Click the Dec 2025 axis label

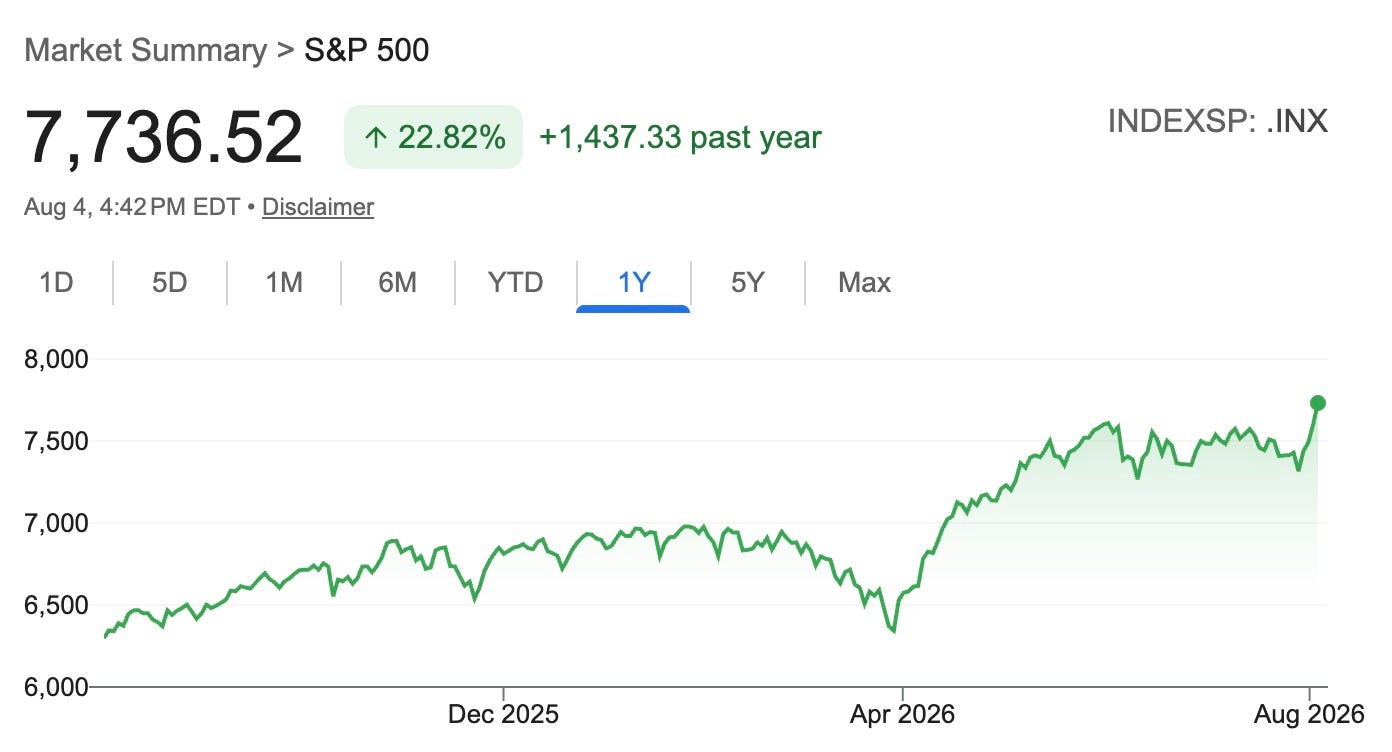[x=503, y=715]
